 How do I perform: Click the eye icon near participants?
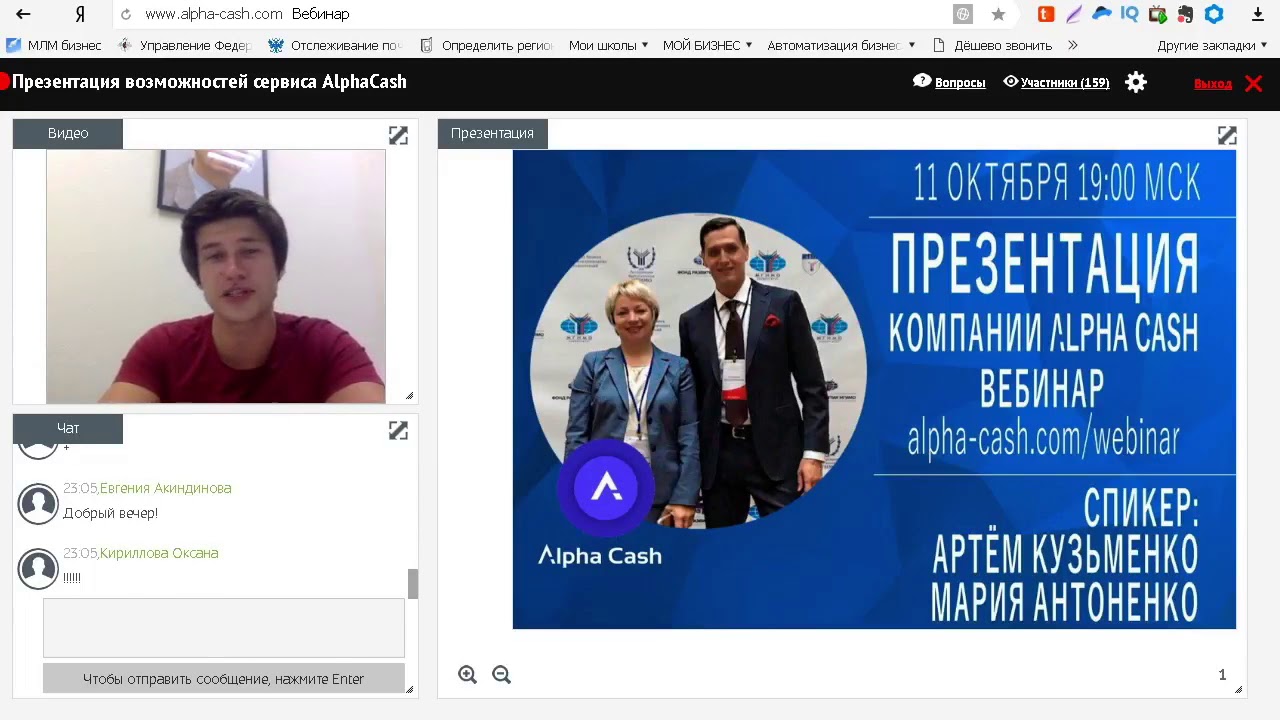[x=1011, y=82]
